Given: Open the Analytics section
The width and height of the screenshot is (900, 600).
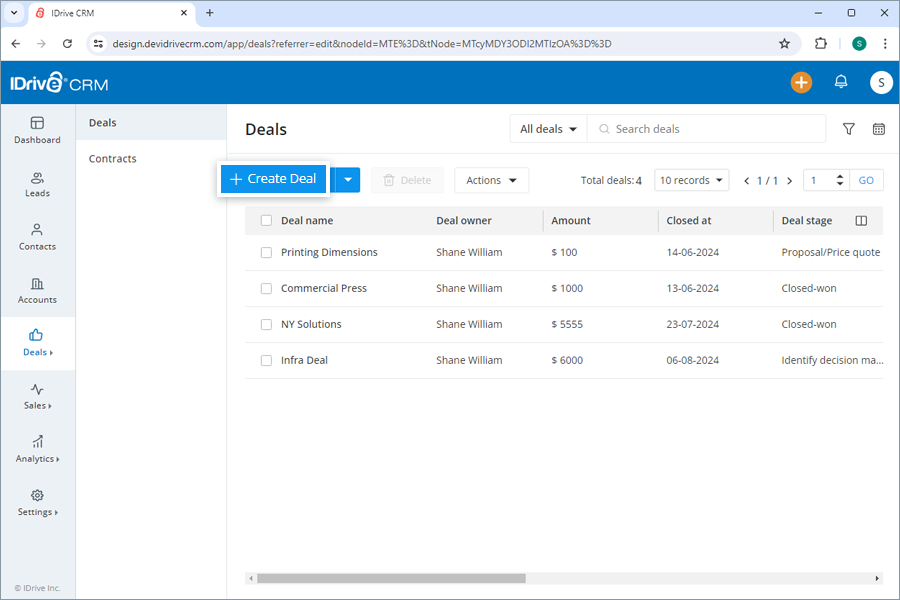Looking at the screenshot, I should pos(37,450).
